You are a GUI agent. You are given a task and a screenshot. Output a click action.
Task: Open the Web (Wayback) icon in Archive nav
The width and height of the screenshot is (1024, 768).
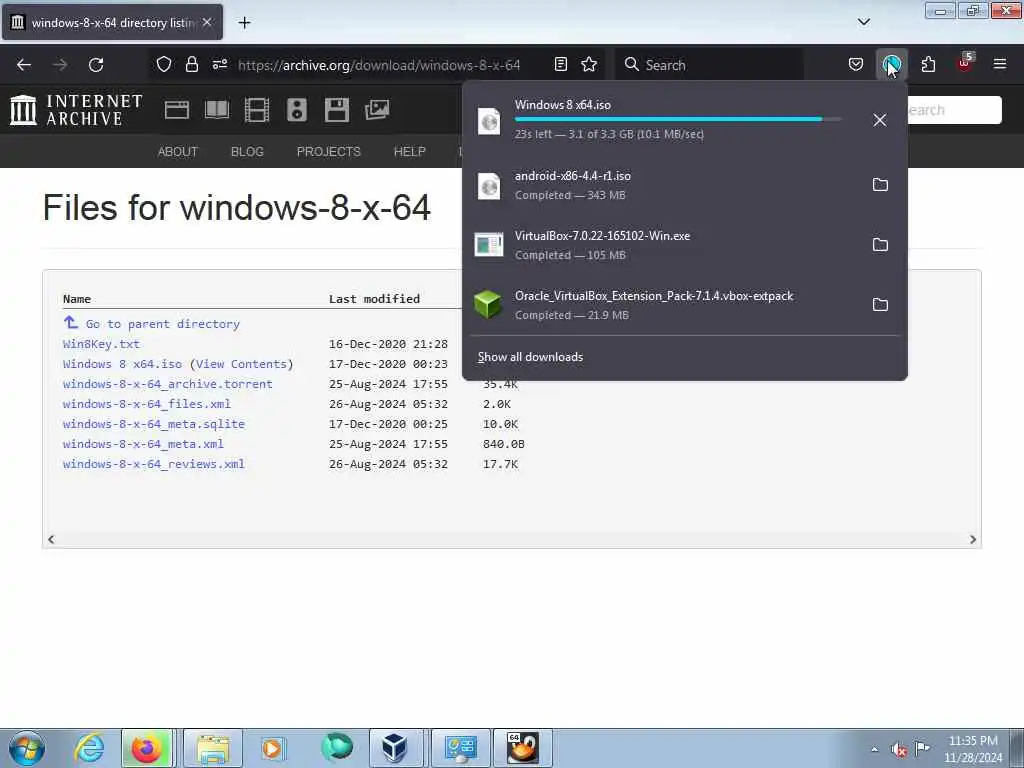(176, 110)
